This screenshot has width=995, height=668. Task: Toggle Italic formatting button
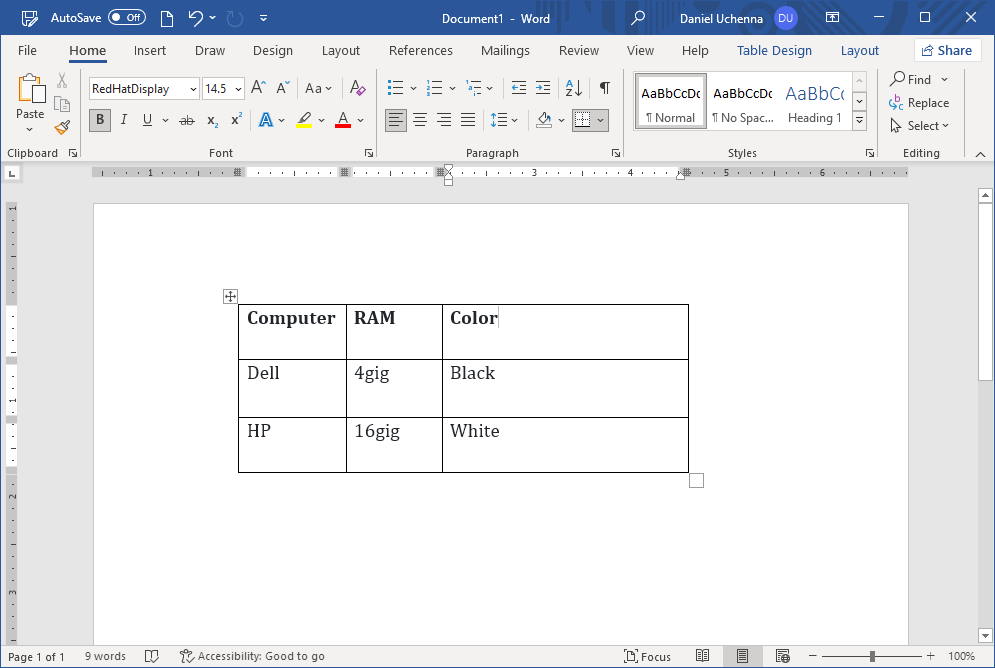tap(124, 120)
